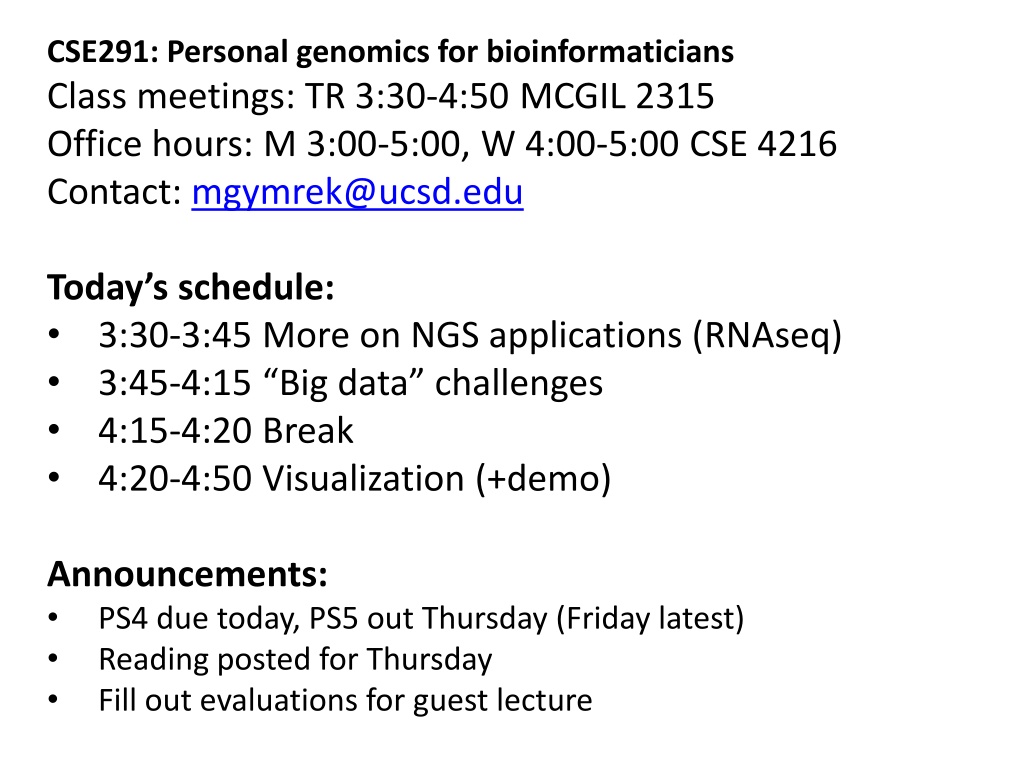Click the CSE291 course title heading

pyautogui.click(x=391, y=52)
